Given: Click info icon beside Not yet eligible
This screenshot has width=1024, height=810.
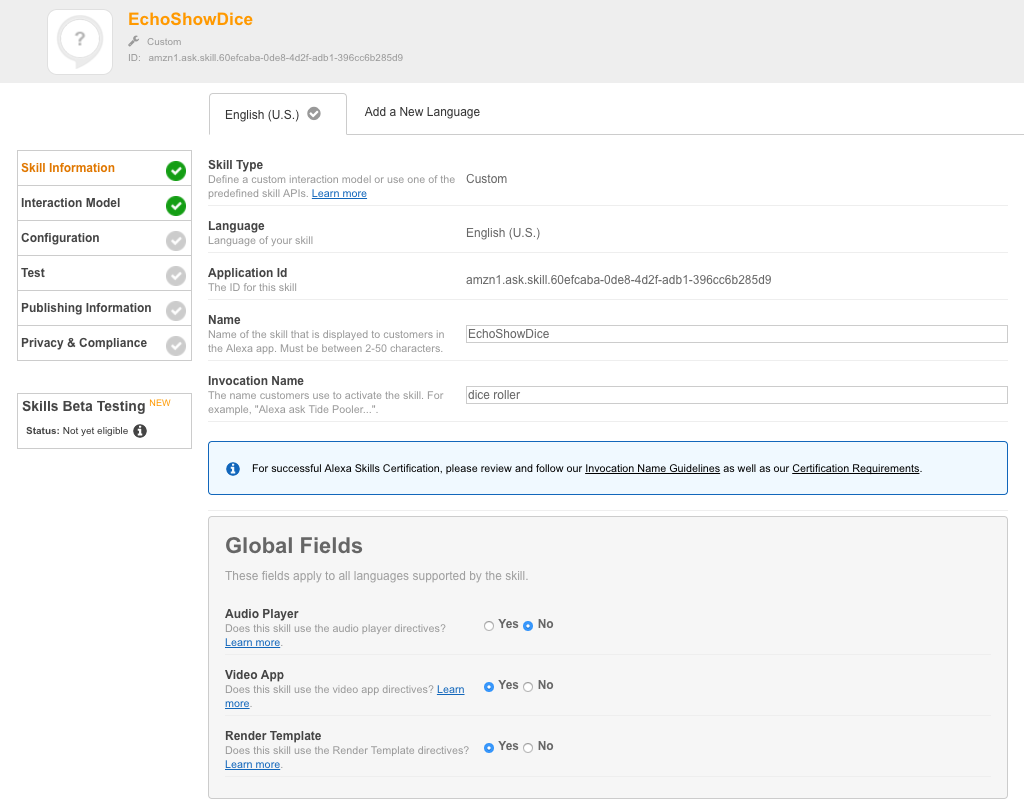Looking at the screenshot, I should pyautogui.click(x=140, y=431).
